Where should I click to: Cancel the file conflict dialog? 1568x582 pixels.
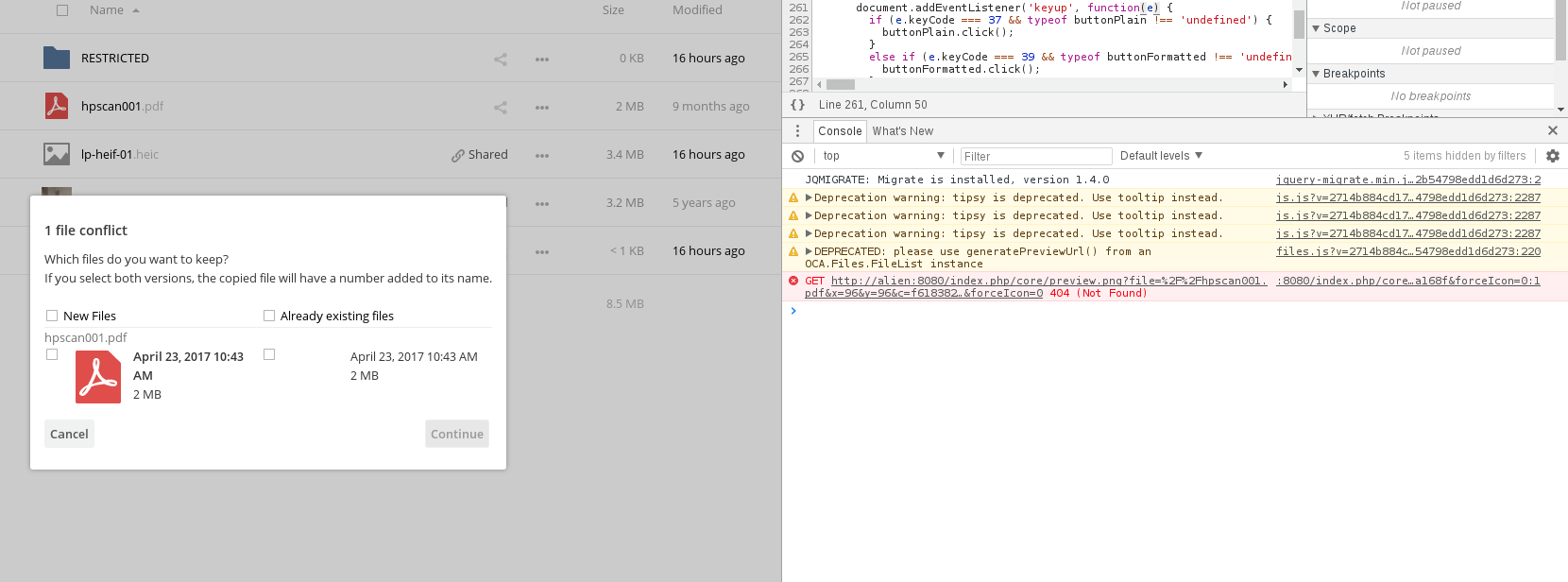(69, 434)
